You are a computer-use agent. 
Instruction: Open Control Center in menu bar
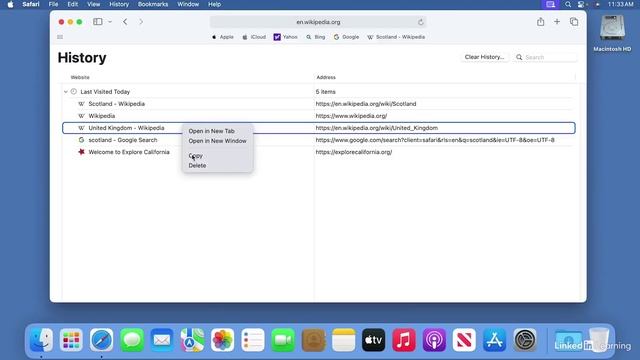pos(581,4)
